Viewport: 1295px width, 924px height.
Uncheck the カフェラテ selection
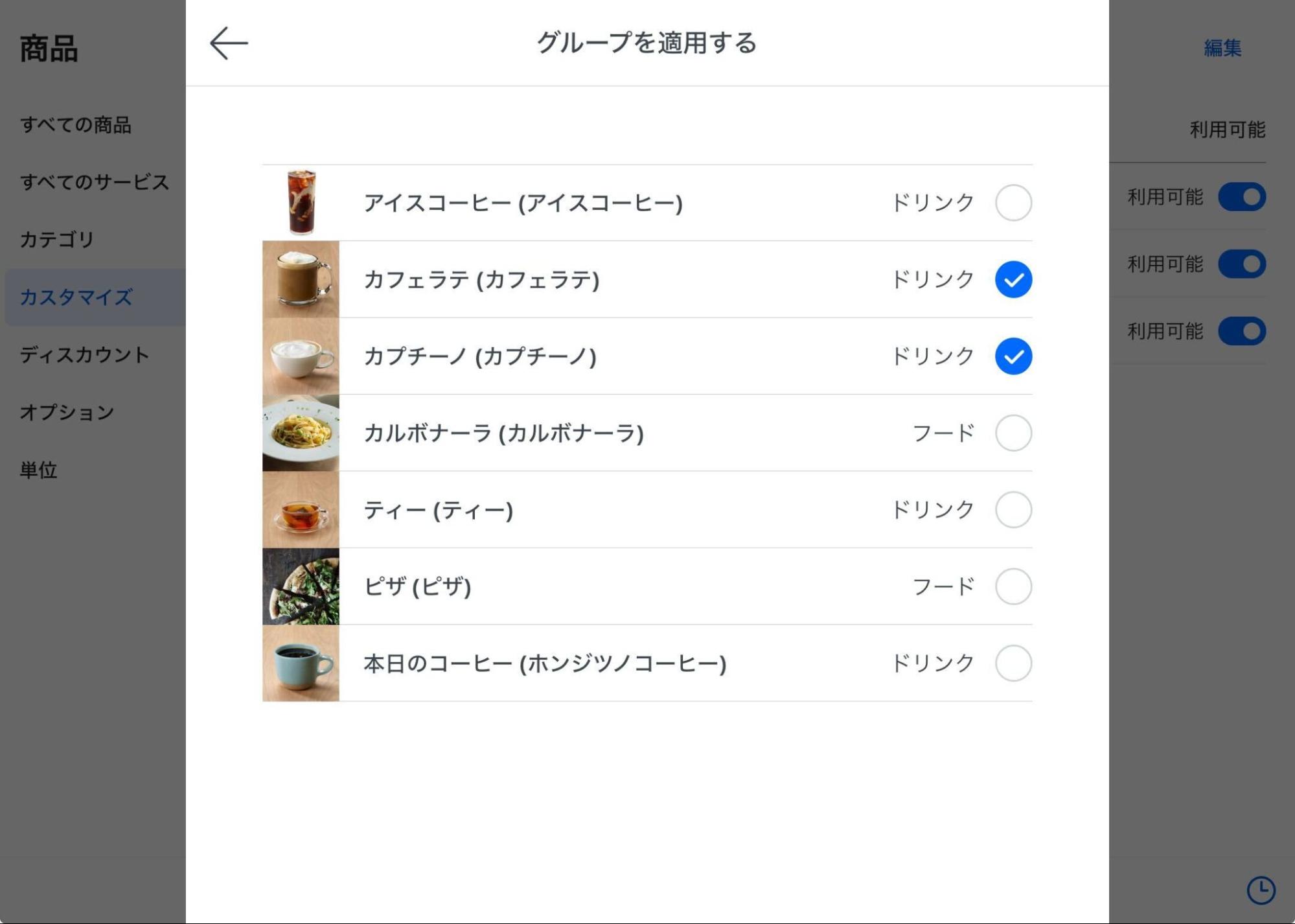click(x=1013, y=280)
